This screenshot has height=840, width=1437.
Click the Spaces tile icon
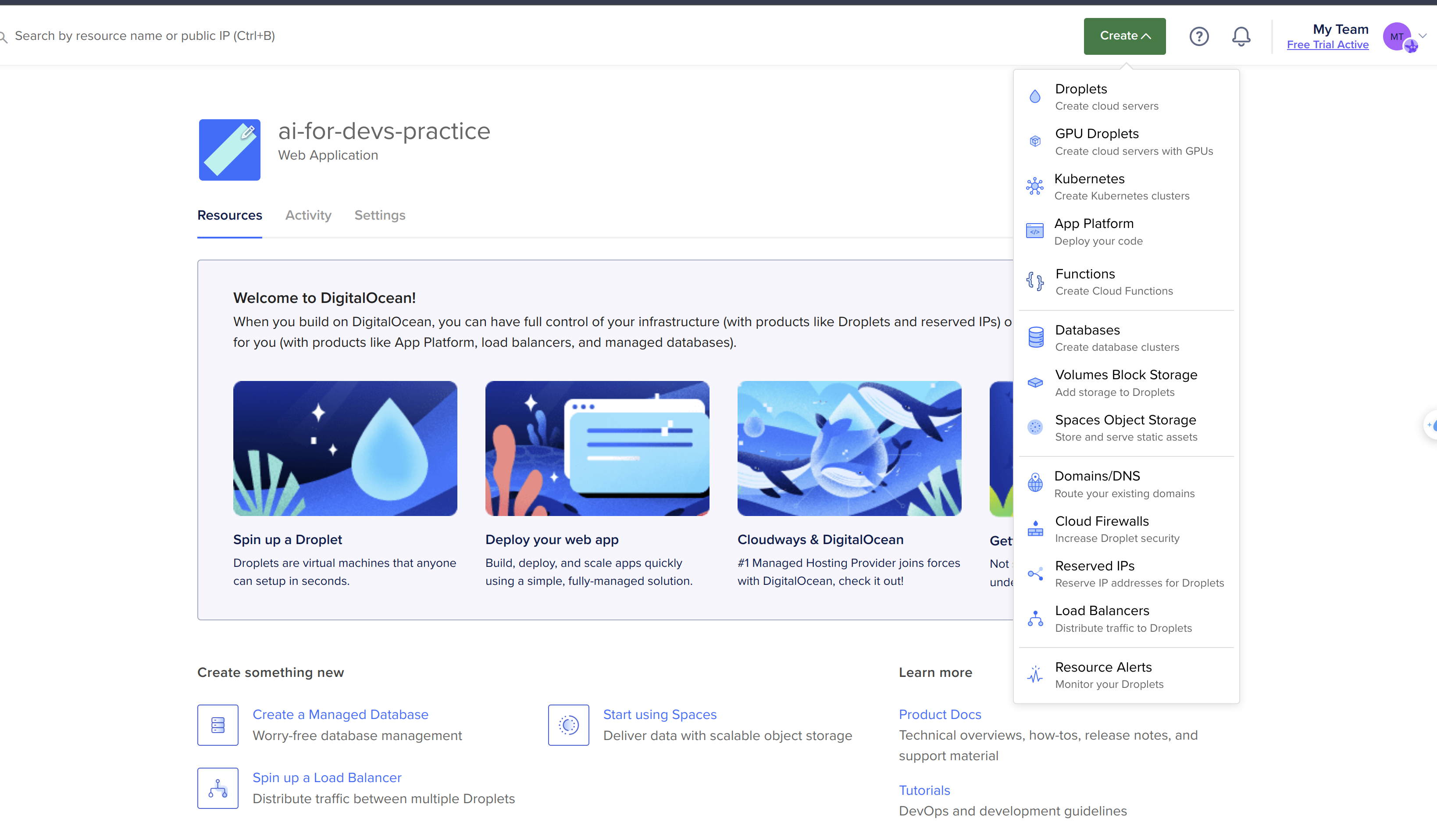click(568, 725)
